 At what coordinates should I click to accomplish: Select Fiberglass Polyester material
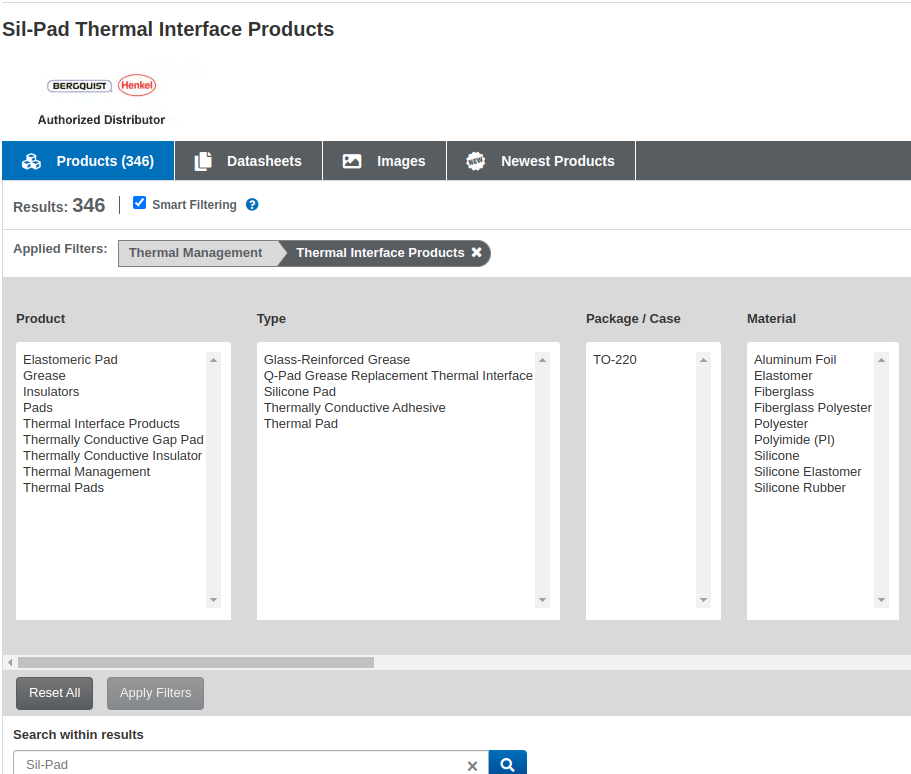[813, 408]
